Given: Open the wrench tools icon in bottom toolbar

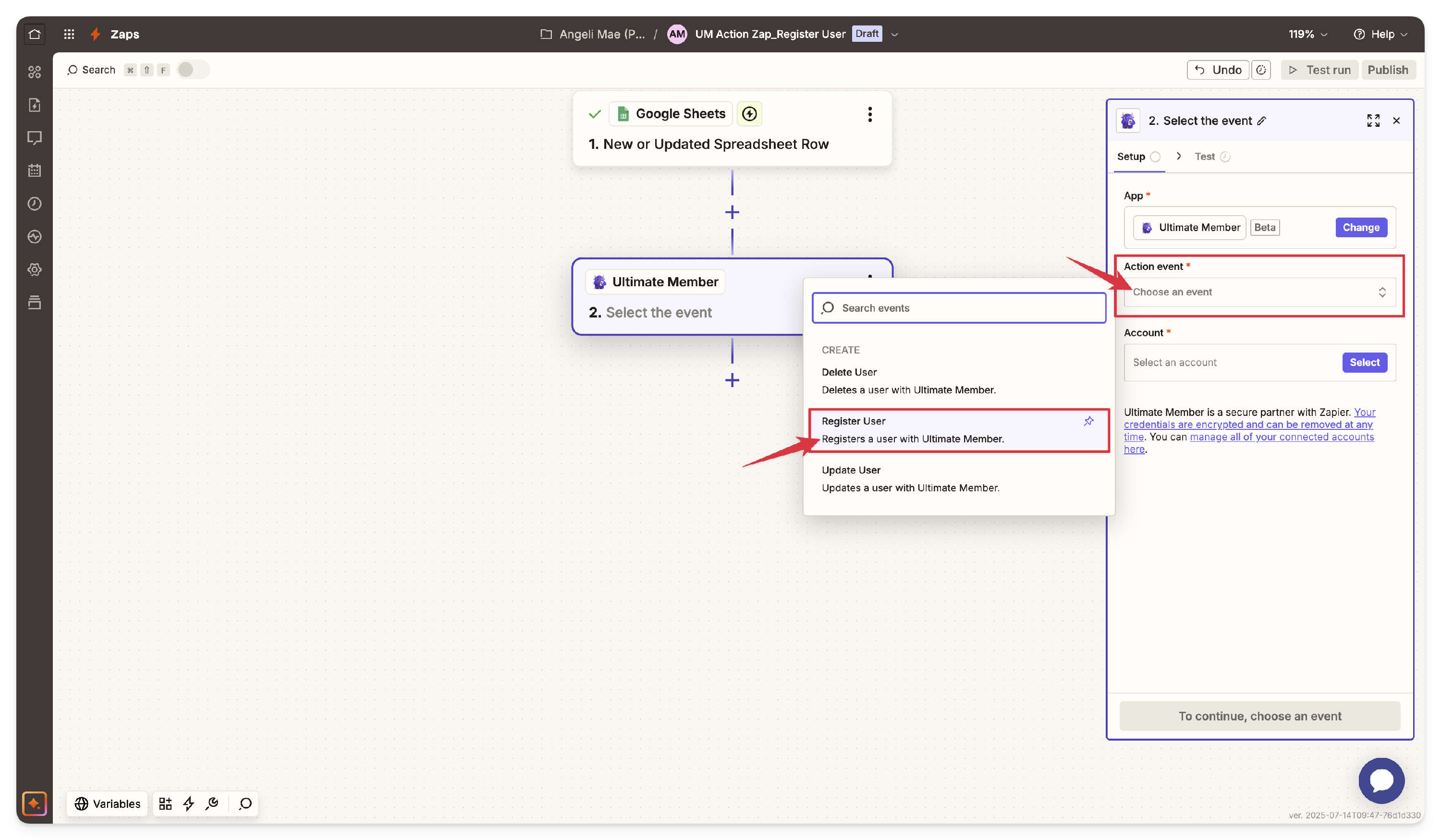Looking at the screenshot, I should coord(212,803).
